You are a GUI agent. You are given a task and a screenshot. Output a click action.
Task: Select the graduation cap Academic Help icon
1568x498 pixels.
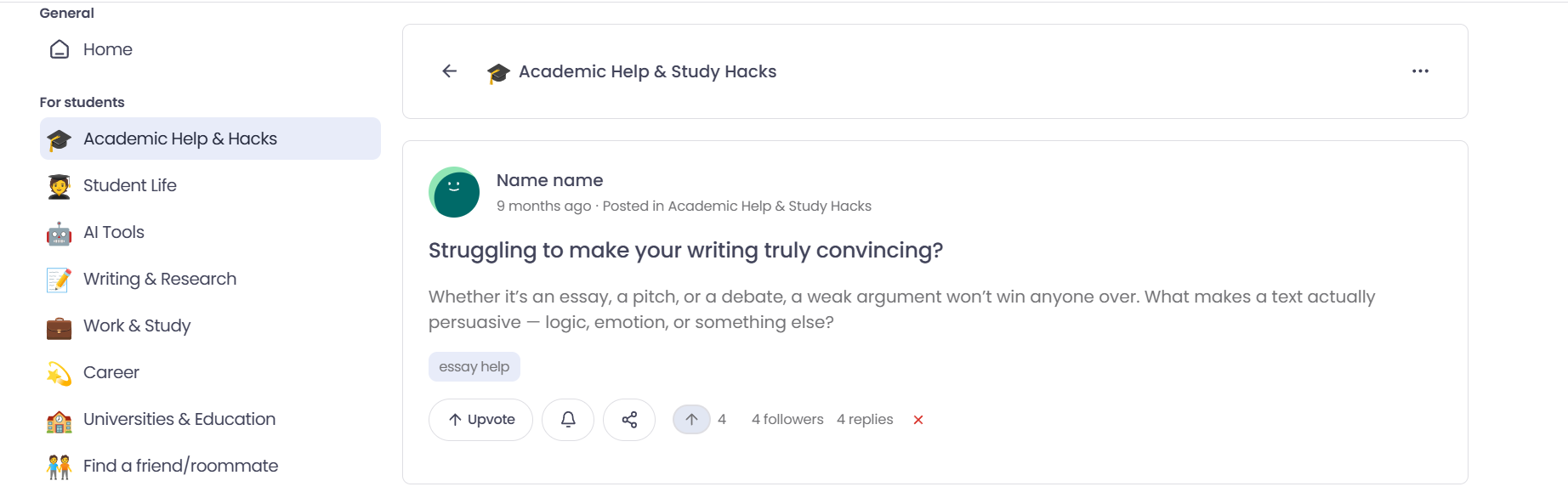coord(57,138)
